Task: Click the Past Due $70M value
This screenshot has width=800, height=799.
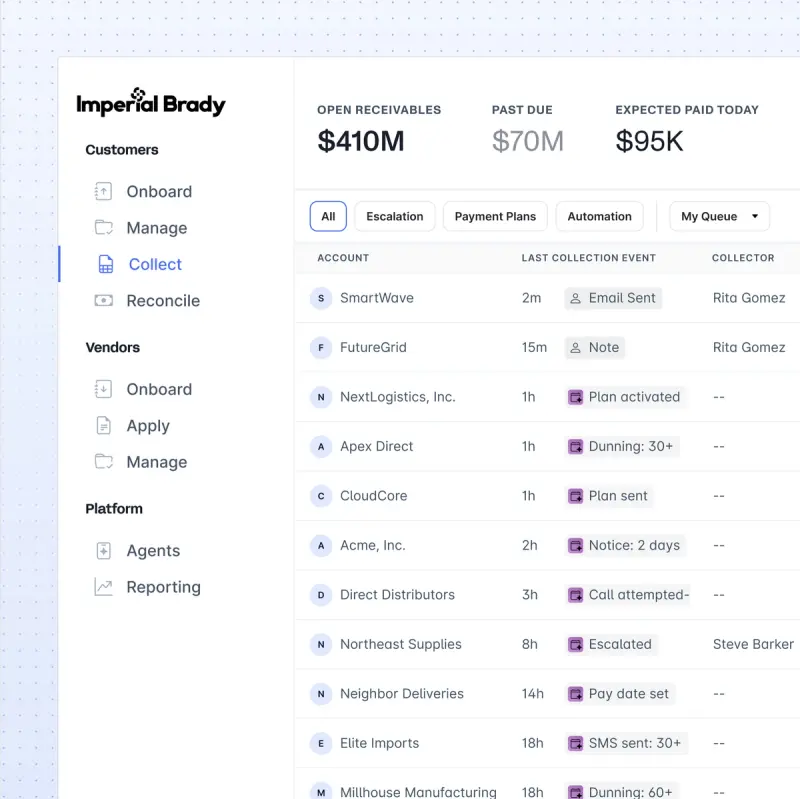Action: click(528, 141)
